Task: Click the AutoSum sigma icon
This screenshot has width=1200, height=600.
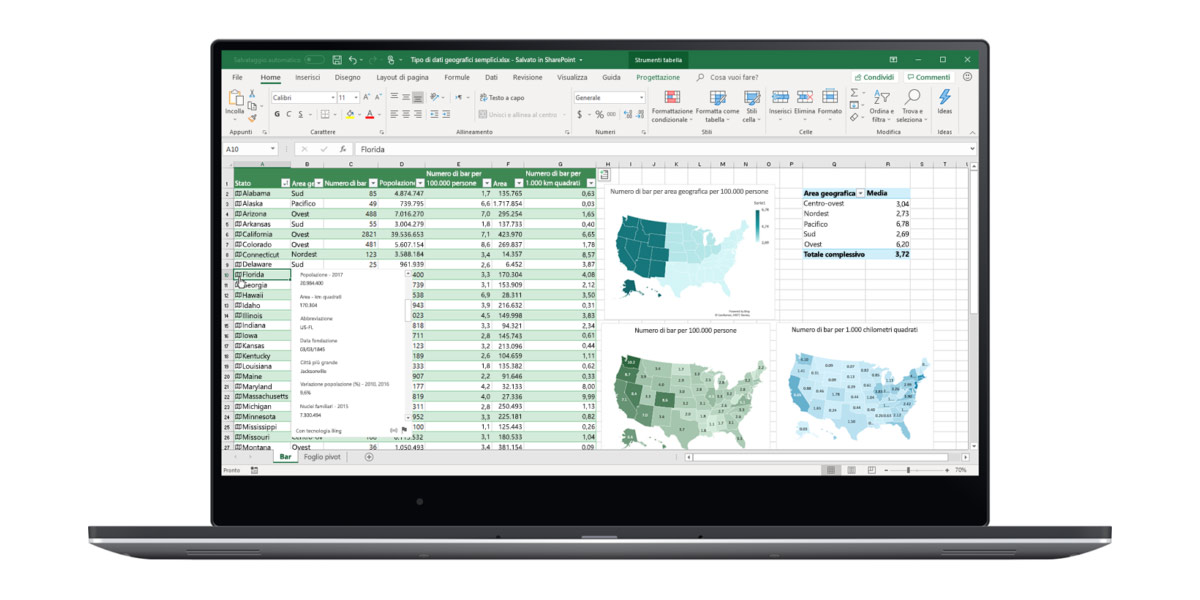Action: coord(854,93)
